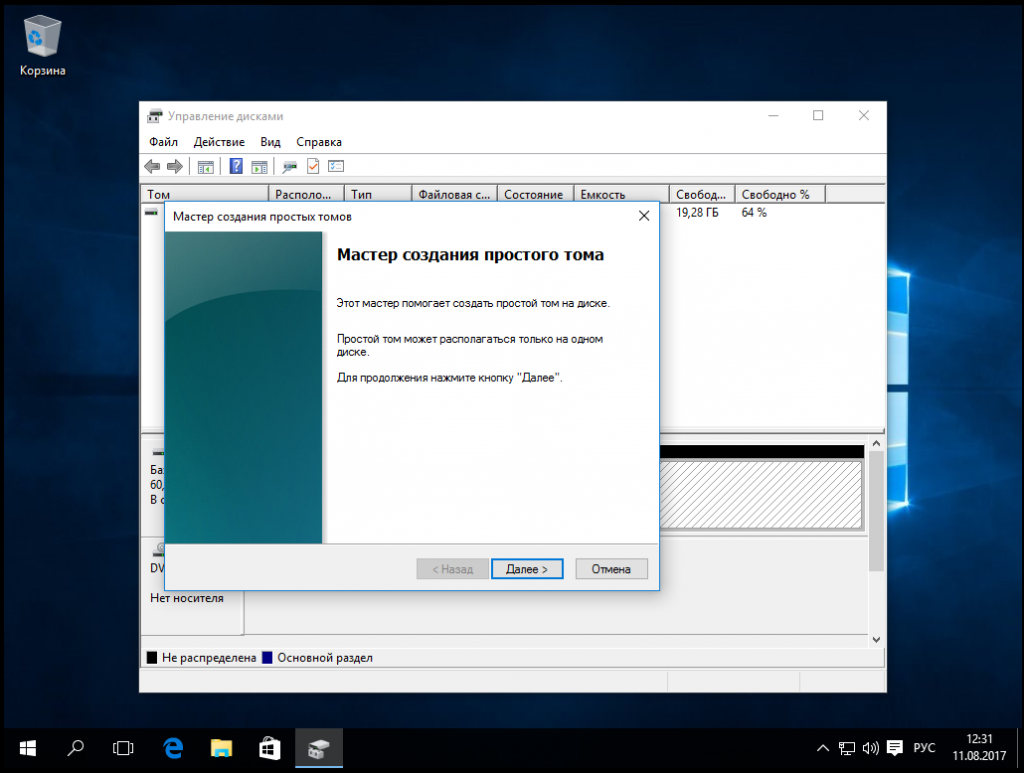Screen dimensions: 1024x773
Task: Click the Back arrow in toolbar
Action: click(152, 166)
